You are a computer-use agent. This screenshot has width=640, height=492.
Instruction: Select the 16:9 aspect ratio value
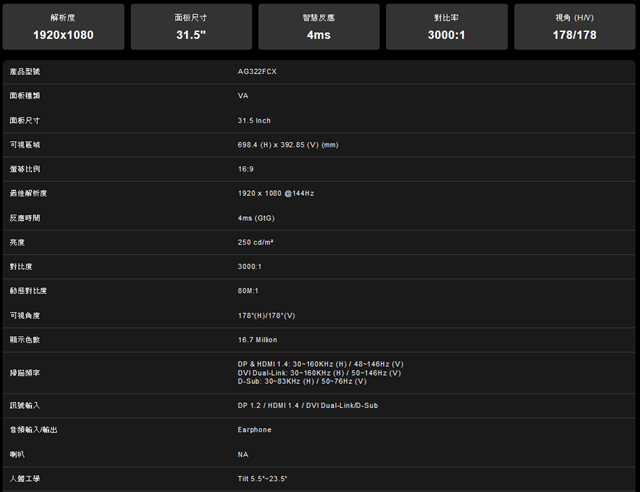click(246, 169)
